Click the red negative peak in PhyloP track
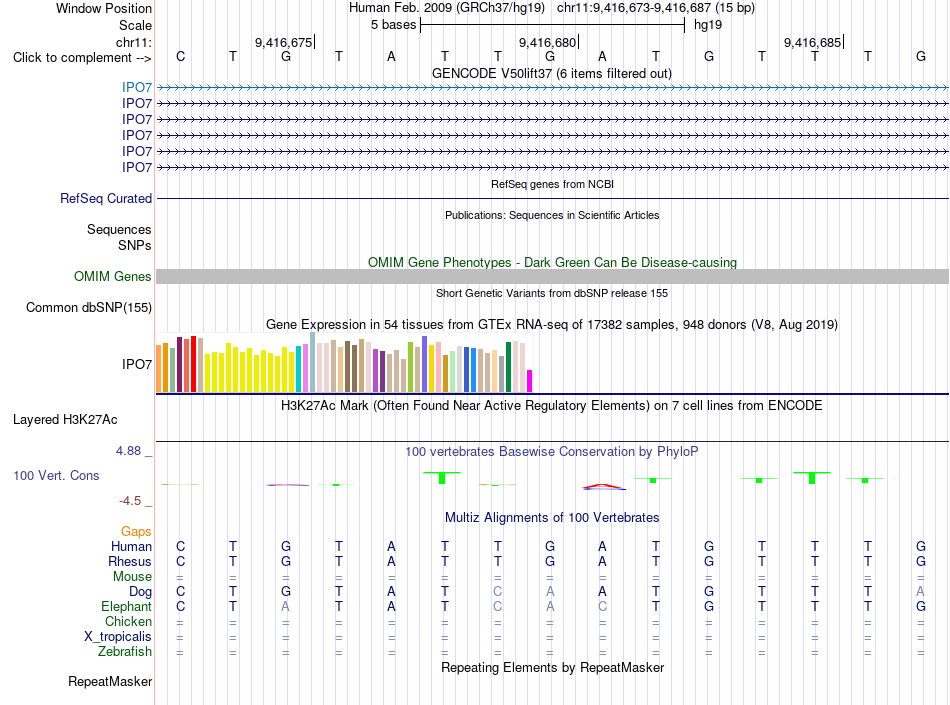Image resolution: width=950 pixels, height=705 pixels. tap(603, 486)
